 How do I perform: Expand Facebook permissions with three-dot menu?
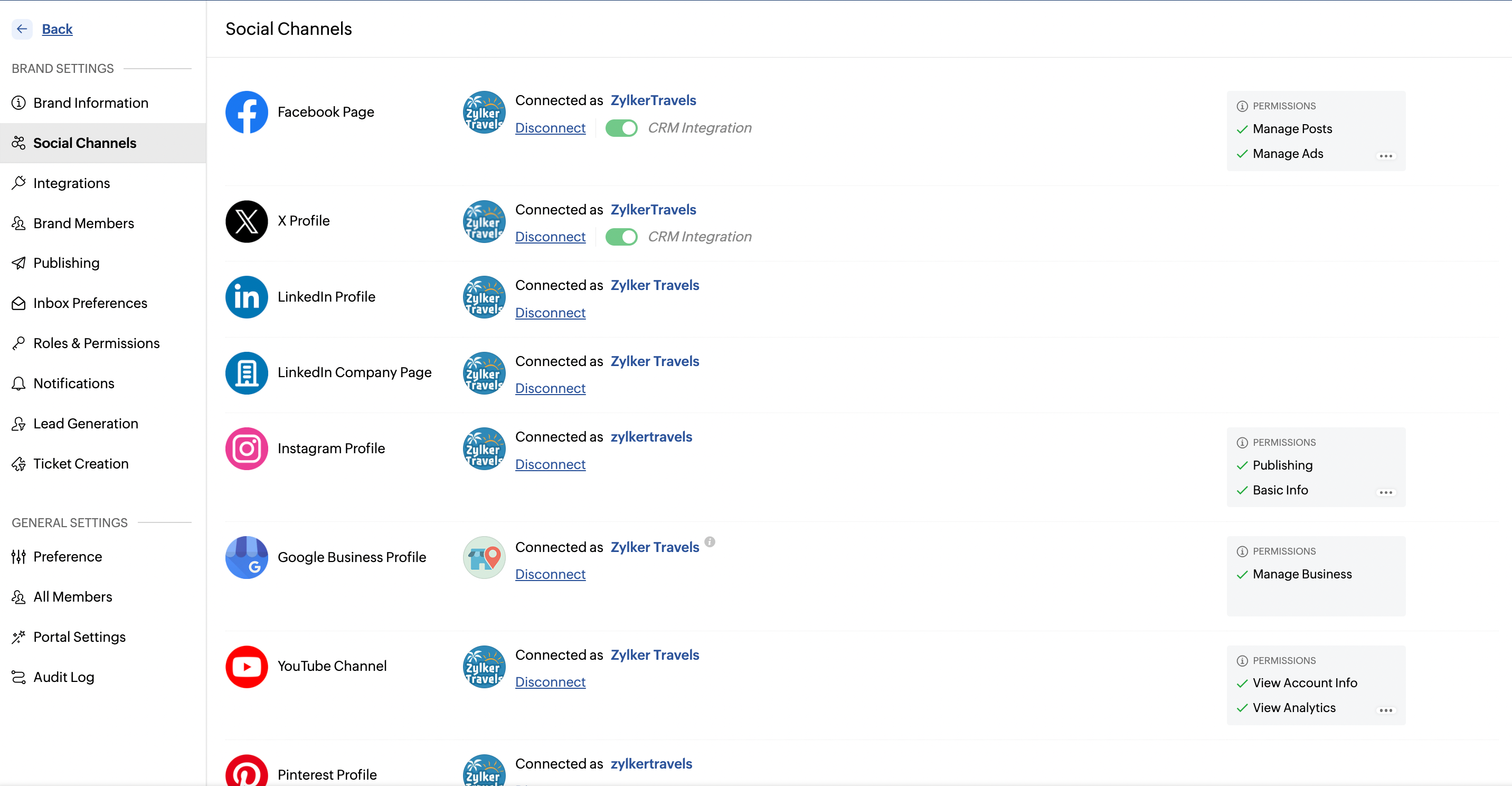[1385, 156]
